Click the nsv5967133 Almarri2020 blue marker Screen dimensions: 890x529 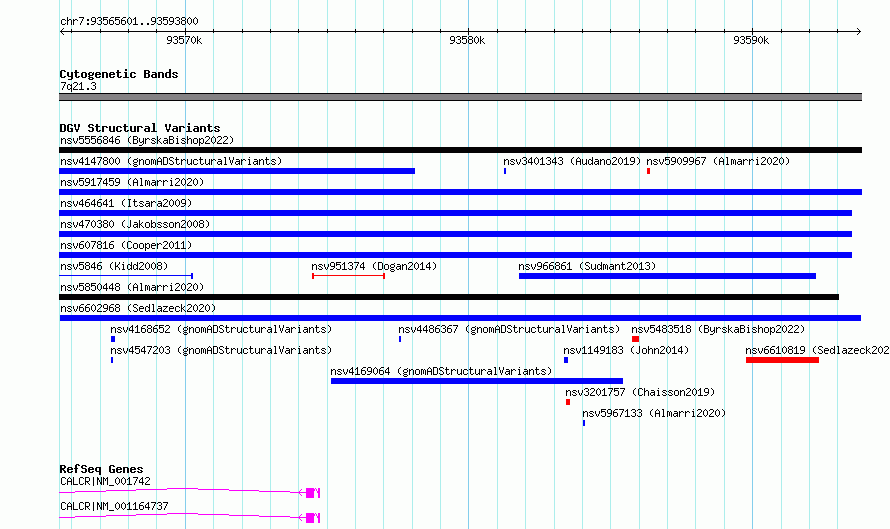583,423
